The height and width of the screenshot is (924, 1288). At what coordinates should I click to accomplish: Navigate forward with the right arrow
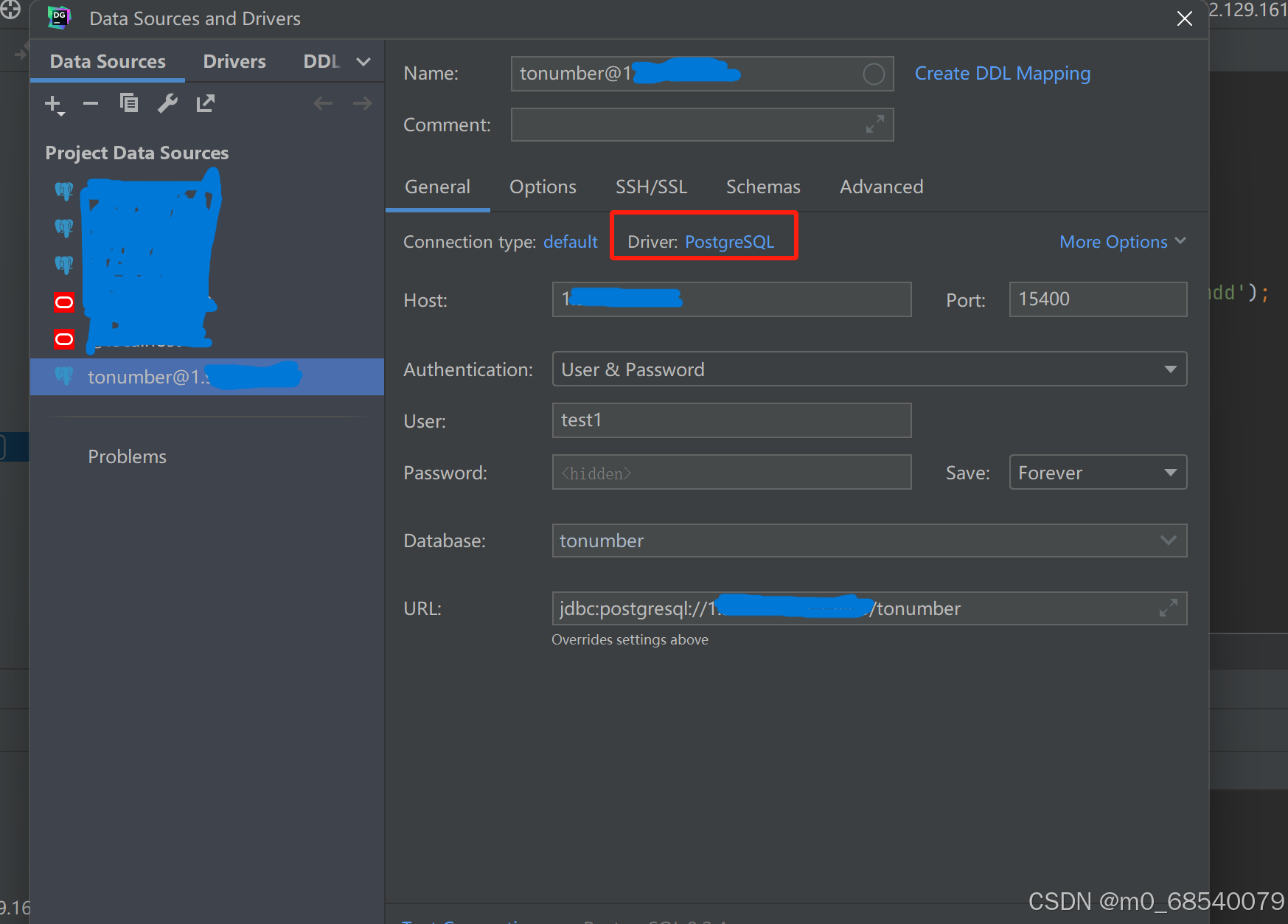(362, 103)
